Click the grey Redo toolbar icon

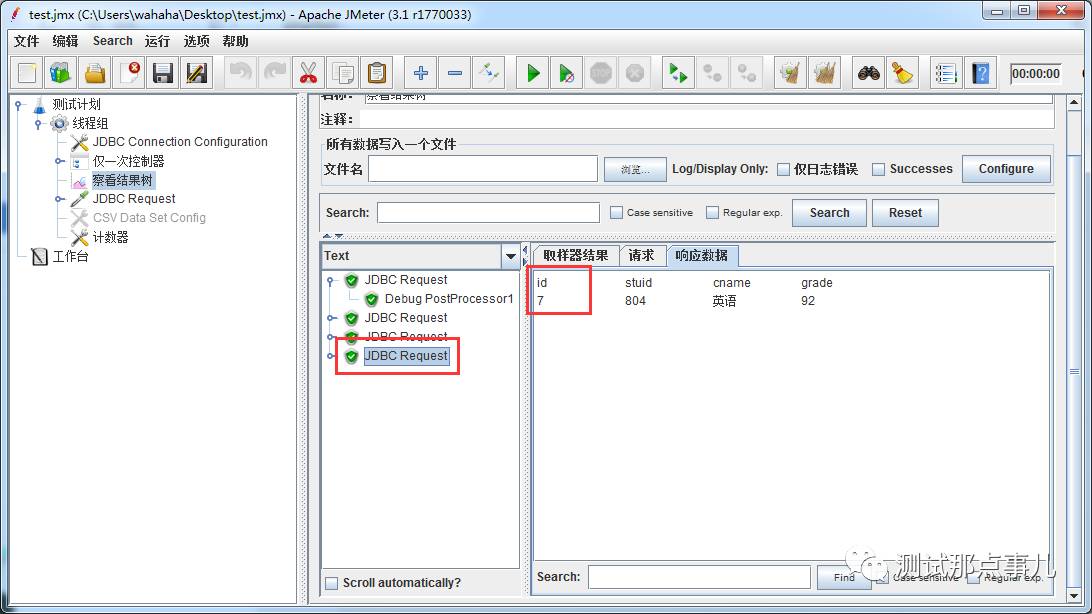tap(274, 73)
